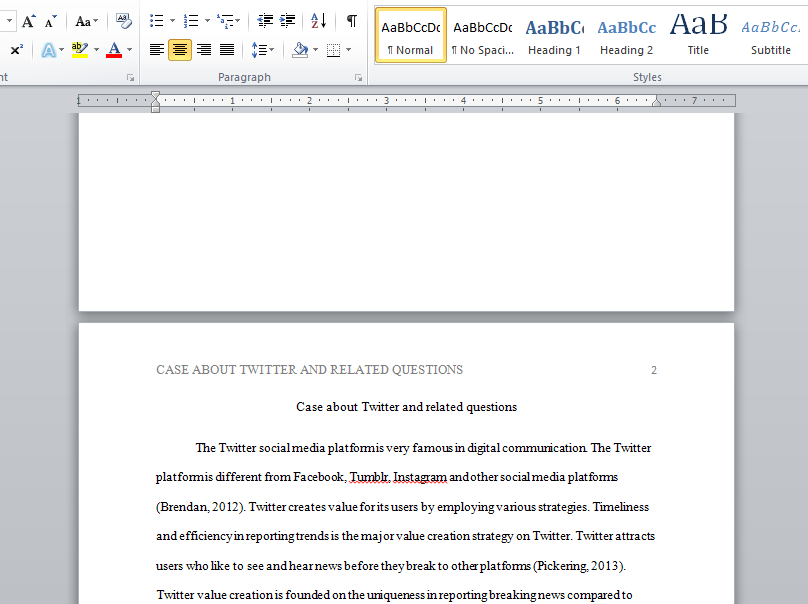This screenshot has height=604, width=808.
Task: Click the misspelled word Tumblr
Action: pos(369,477)
